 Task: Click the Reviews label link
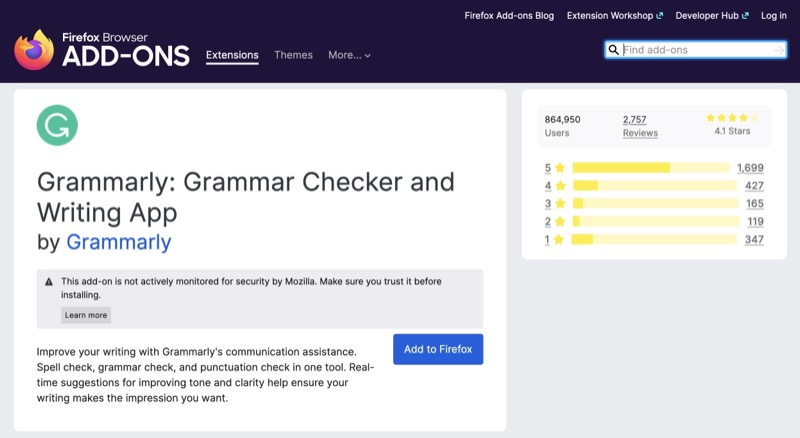pos(640,133)
